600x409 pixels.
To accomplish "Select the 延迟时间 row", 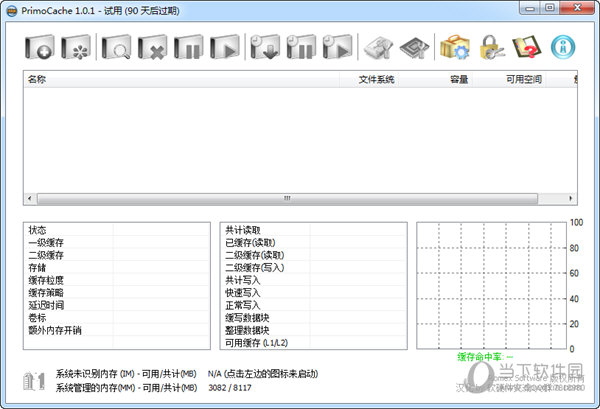I will 117,305.
